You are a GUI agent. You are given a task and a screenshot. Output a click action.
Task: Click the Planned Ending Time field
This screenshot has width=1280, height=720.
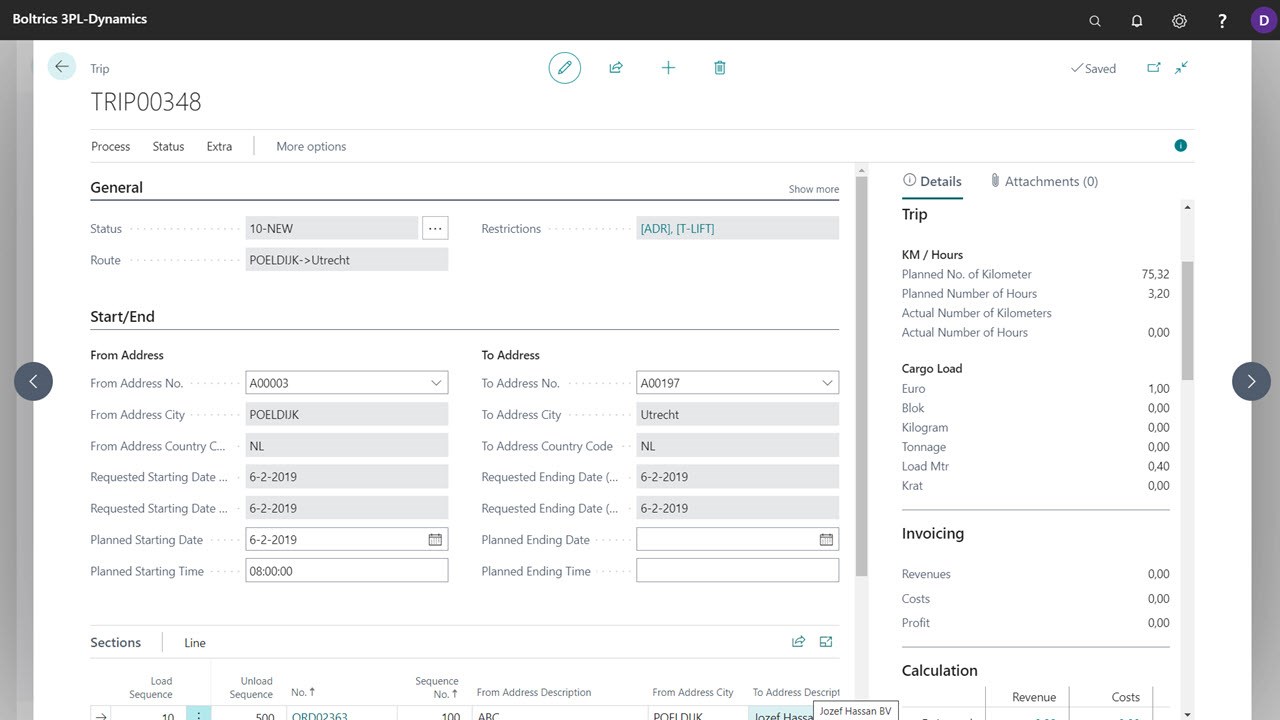pyautogui.click(x=737, y=571)
